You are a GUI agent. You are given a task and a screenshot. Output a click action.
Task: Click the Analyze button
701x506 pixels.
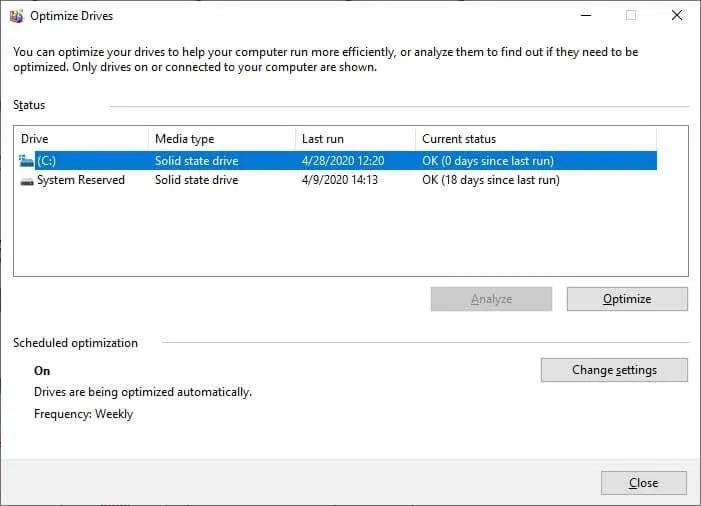pyautogui.click(x=491, y=299)
